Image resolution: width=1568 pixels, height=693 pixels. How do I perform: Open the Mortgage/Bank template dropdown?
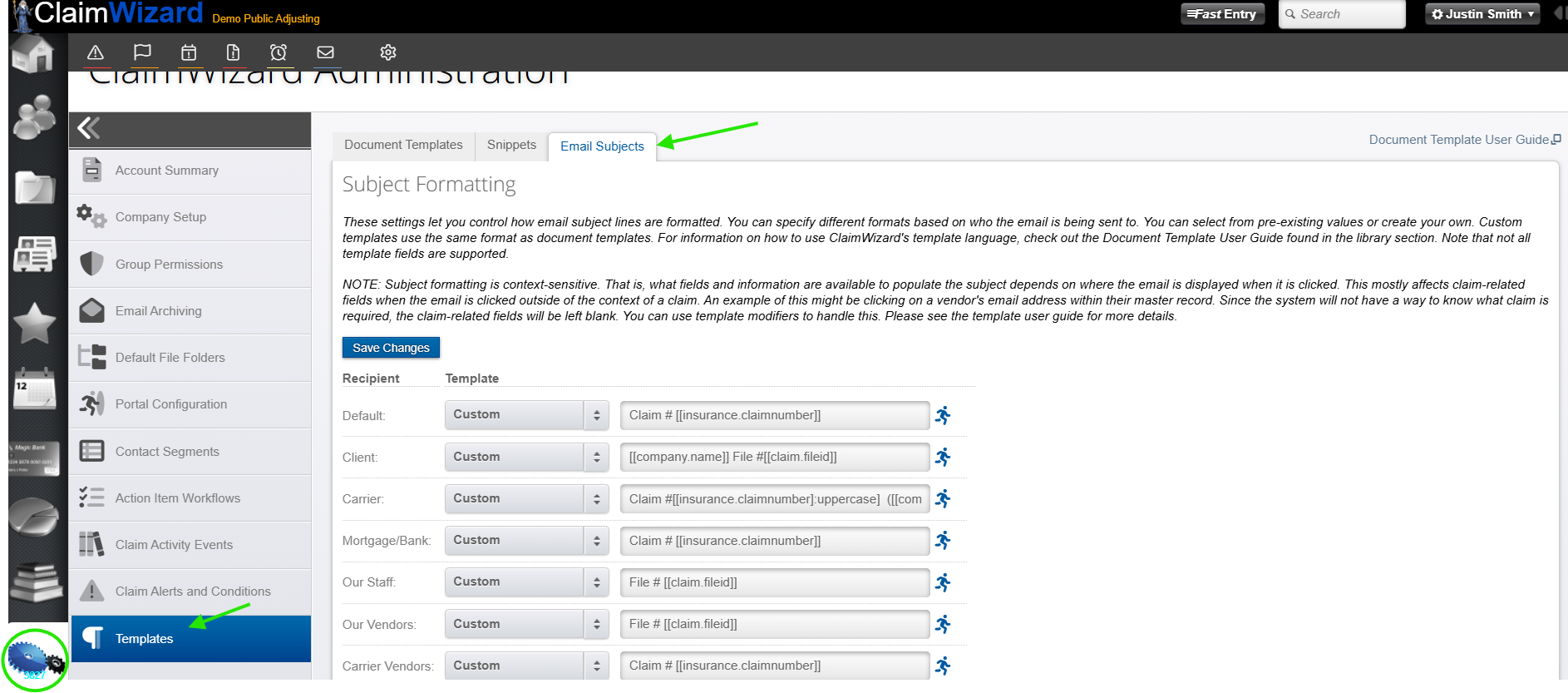pyautogui.click(x=526, y=540)
